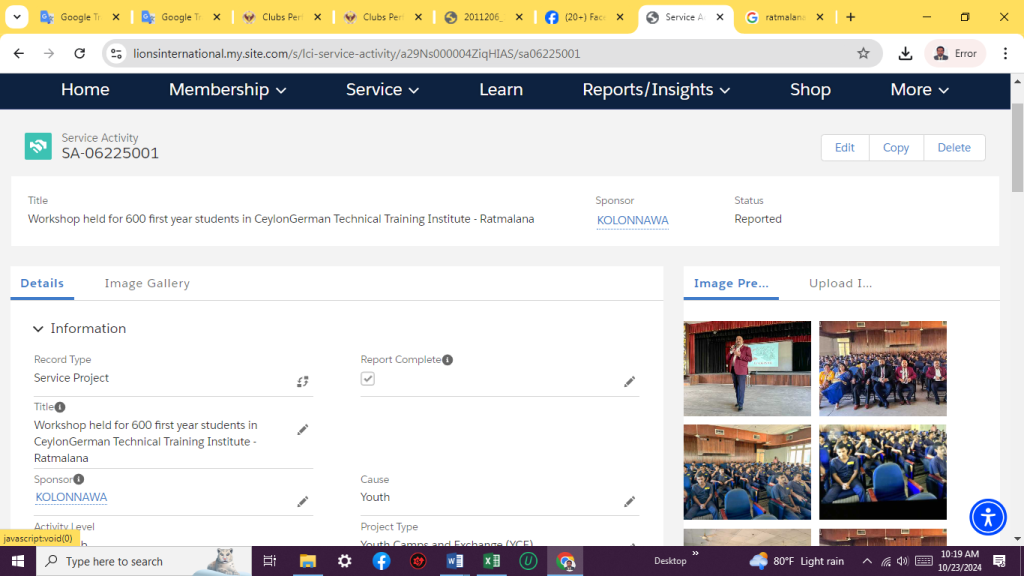Open Chrome three-dot menu
1024x576 pixels.
pyautogui.click(x=1005, y=54)
